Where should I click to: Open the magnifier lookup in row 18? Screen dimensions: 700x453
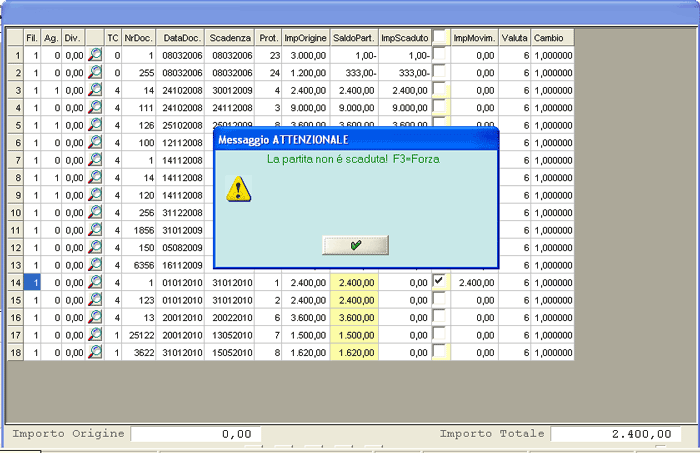point(96,353)
